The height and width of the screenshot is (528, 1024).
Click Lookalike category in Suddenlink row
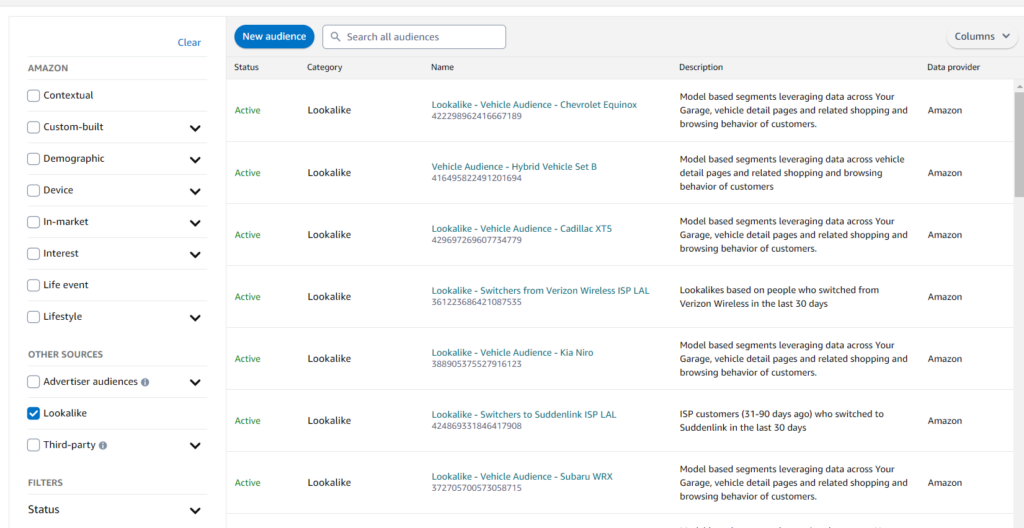(329, 421)
